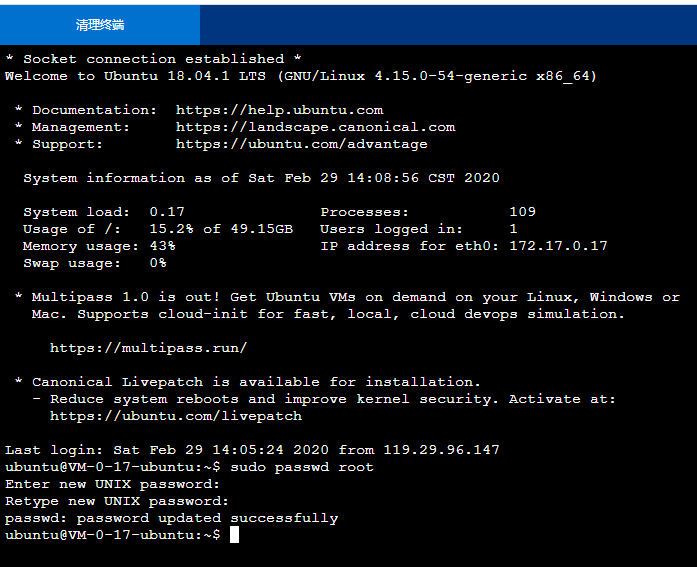Viewport: 697px width, 567px height.
Task: Click the 'System information as of' date line
Action: click(x=261, y=178)
